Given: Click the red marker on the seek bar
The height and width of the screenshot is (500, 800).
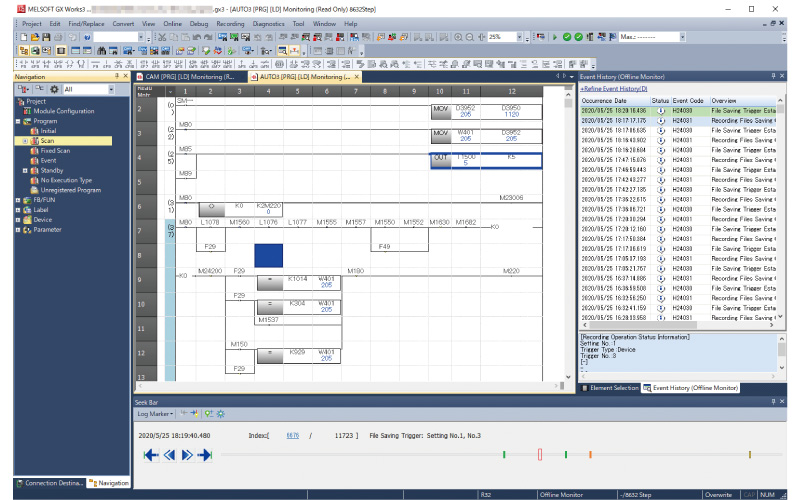Looking at the screenshot, I should point(540,455).
